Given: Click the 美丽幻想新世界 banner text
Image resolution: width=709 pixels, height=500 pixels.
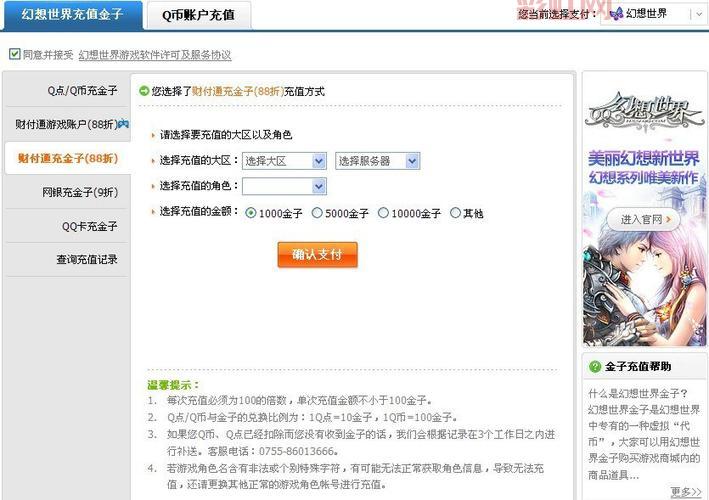Looking at the screenshot, I should [x=643, y=159].
